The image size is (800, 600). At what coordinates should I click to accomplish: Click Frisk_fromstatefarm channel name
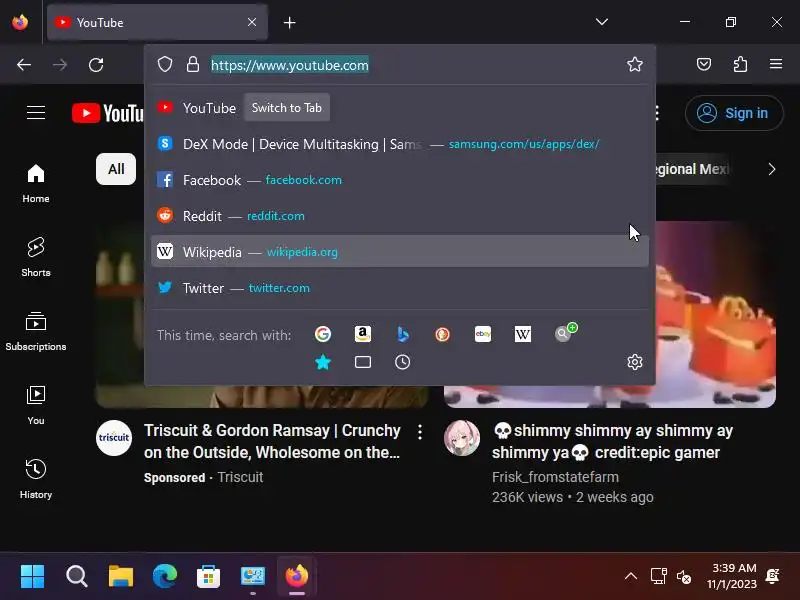tap(555, 477)
